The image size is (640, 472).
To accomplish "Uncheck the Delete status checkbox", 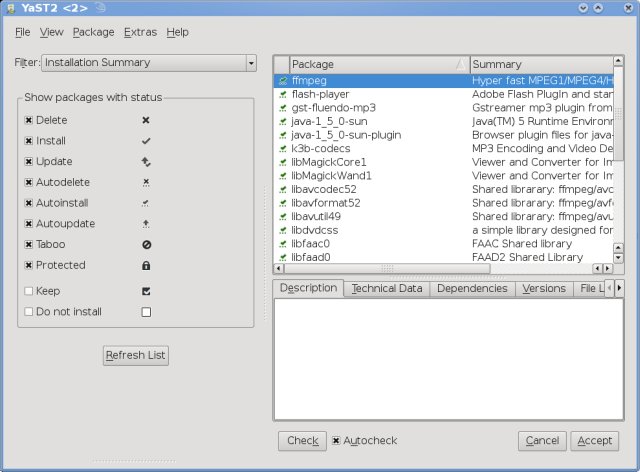I will pos(29,120).
